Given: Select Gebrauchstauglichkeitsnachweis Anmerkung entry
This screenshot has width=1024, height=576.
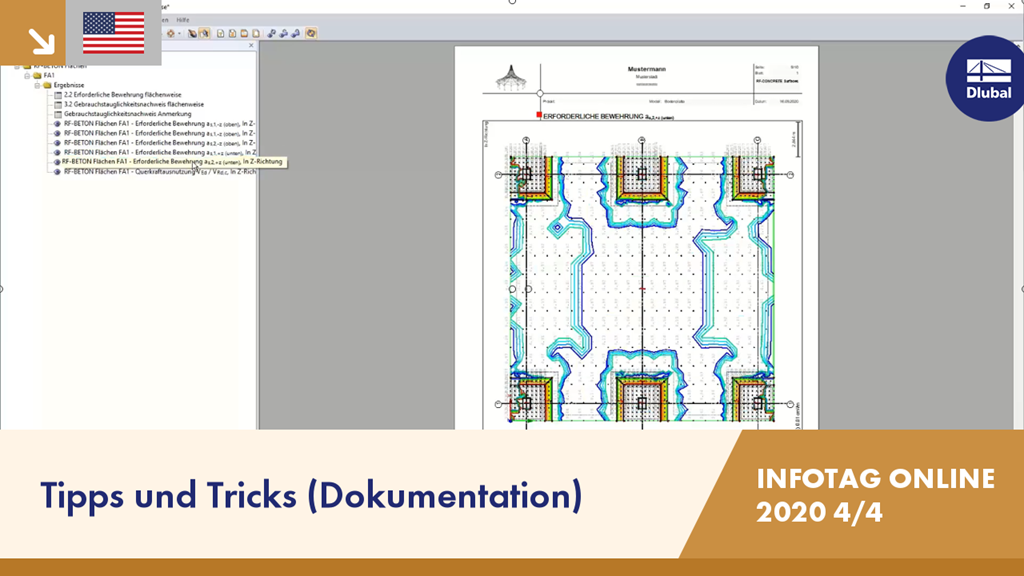Looking at the screenshot, I should (x=127, y=114).
